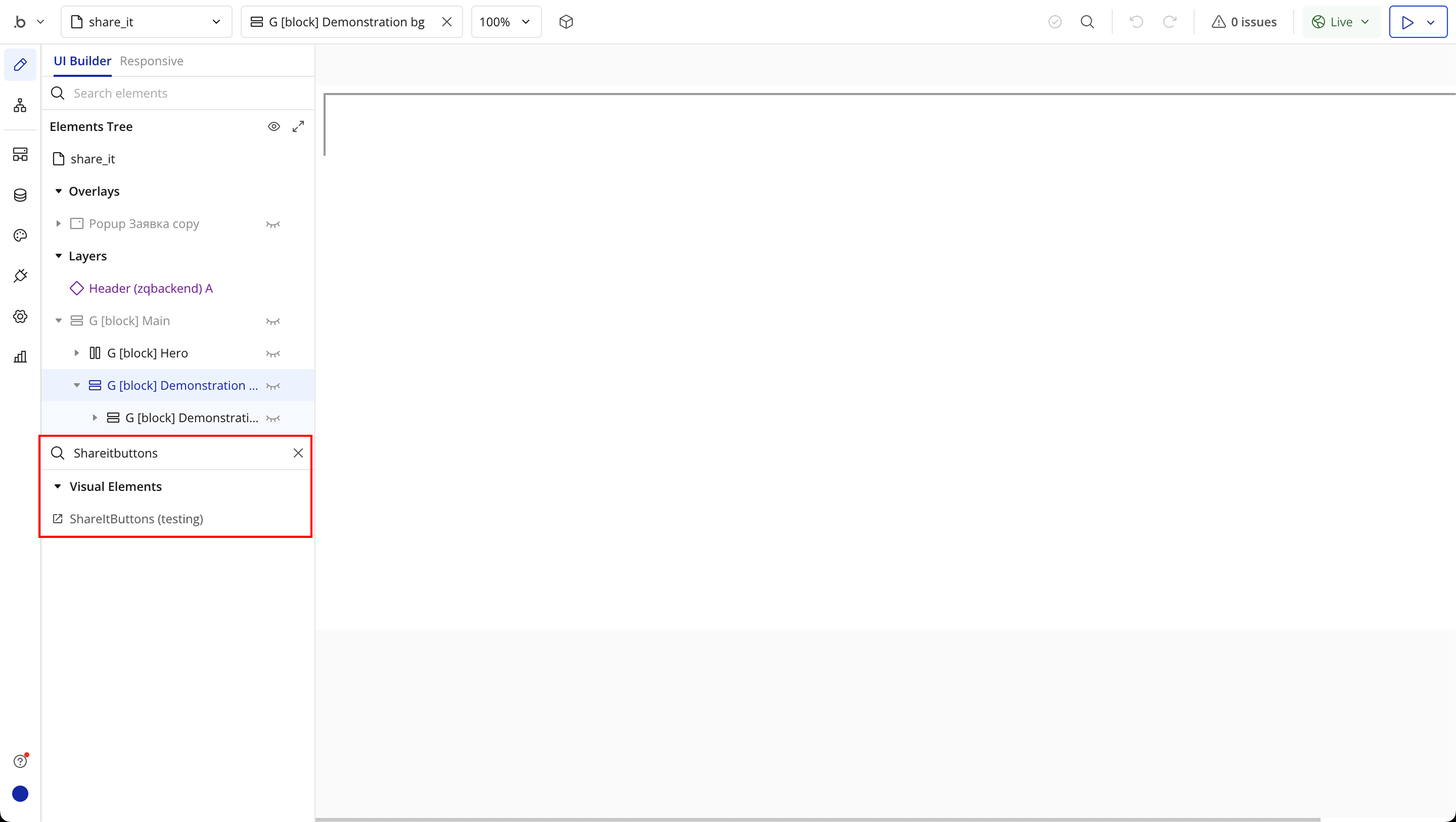Open the Workflow tab icon in sidebar
Image resolution: width=1456 pixels, height=822 pixels.
(x=20, y=105)
